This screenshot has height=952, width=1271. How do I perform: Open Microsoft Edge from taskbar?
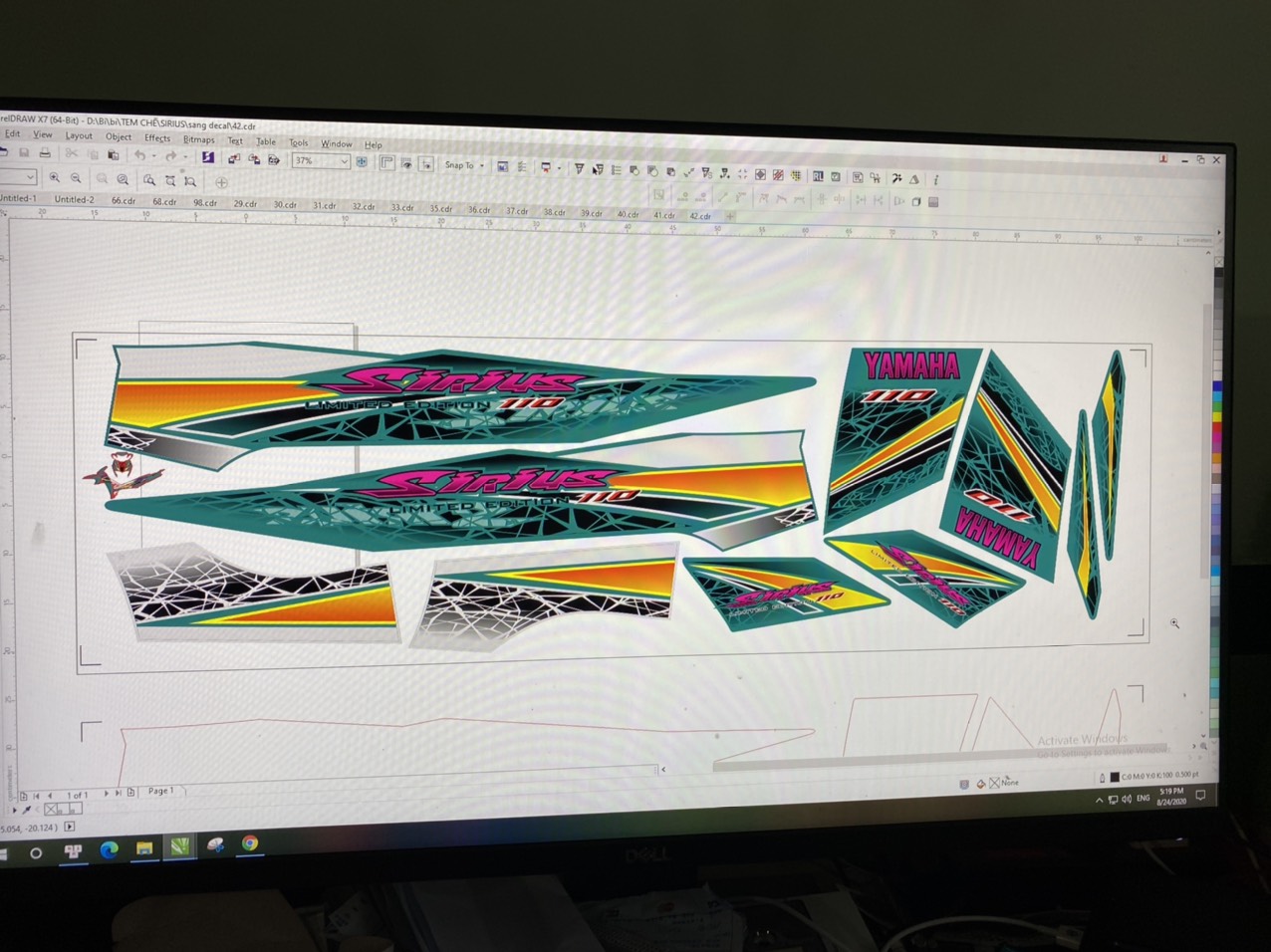click(109, 849)
